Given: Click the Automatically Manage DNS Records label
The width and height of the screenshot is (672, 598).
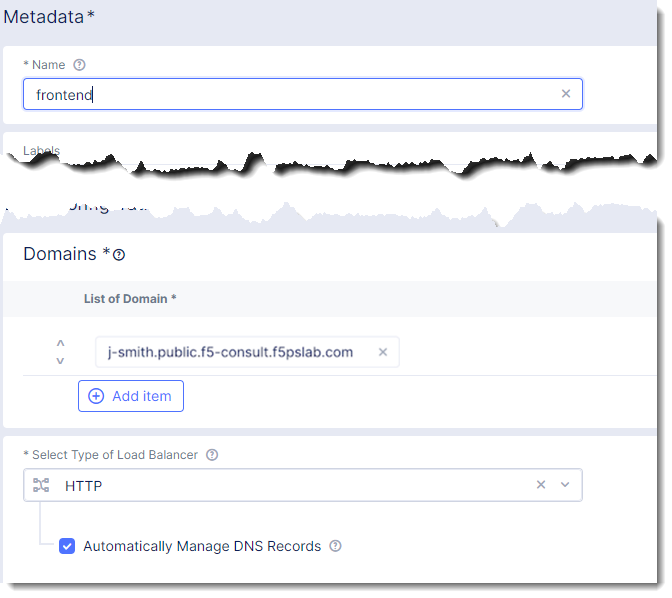Looking at the screenshot, I should pos(202,546).
